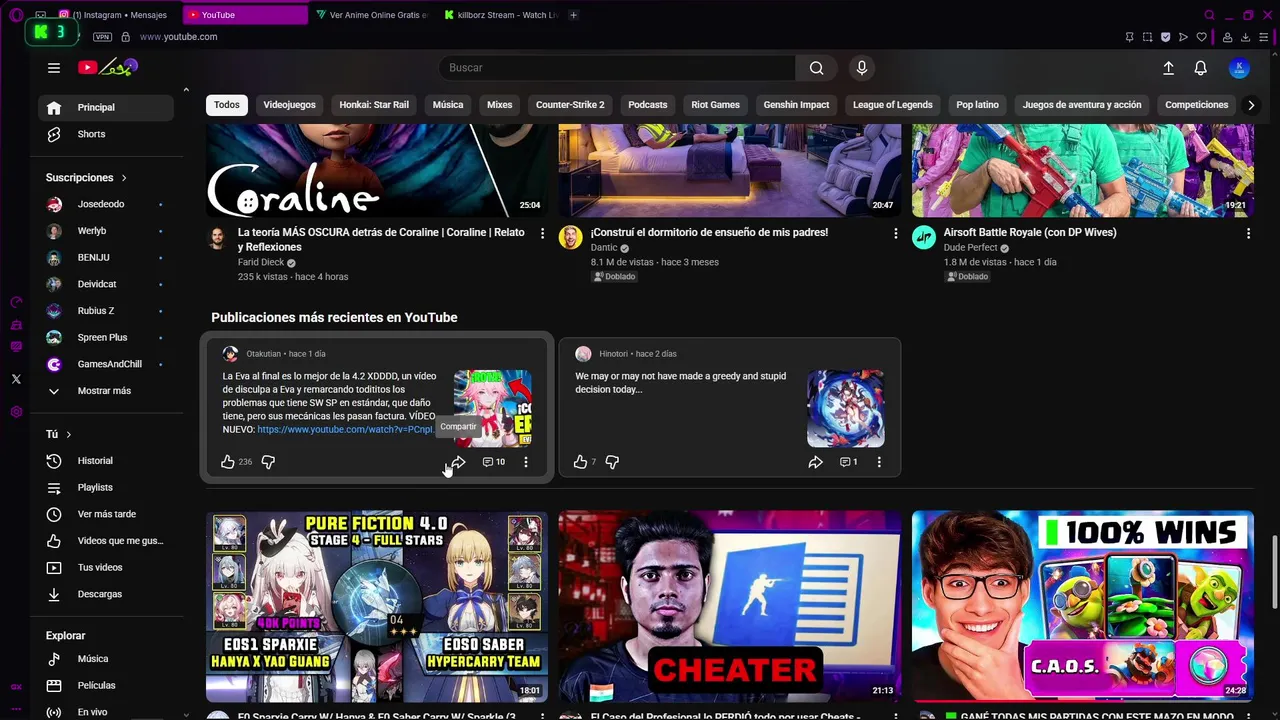Screen dimensions: 1280x720
Task: Dislike the Otakutian post
Action: click(x=268, y=462)
